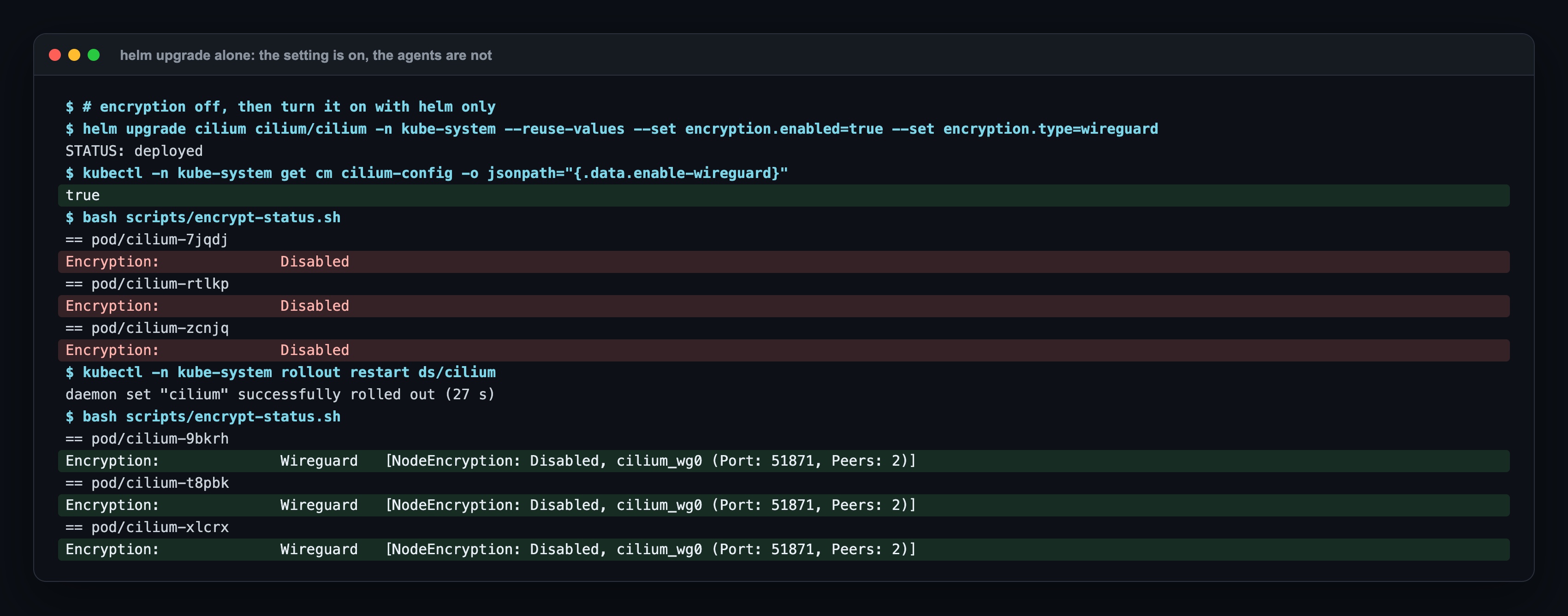Click the 'kubectl rollout restart ds/cilium' command
Screen dimensions: 1568x616
pyautogui.click(x=280, y=373)
